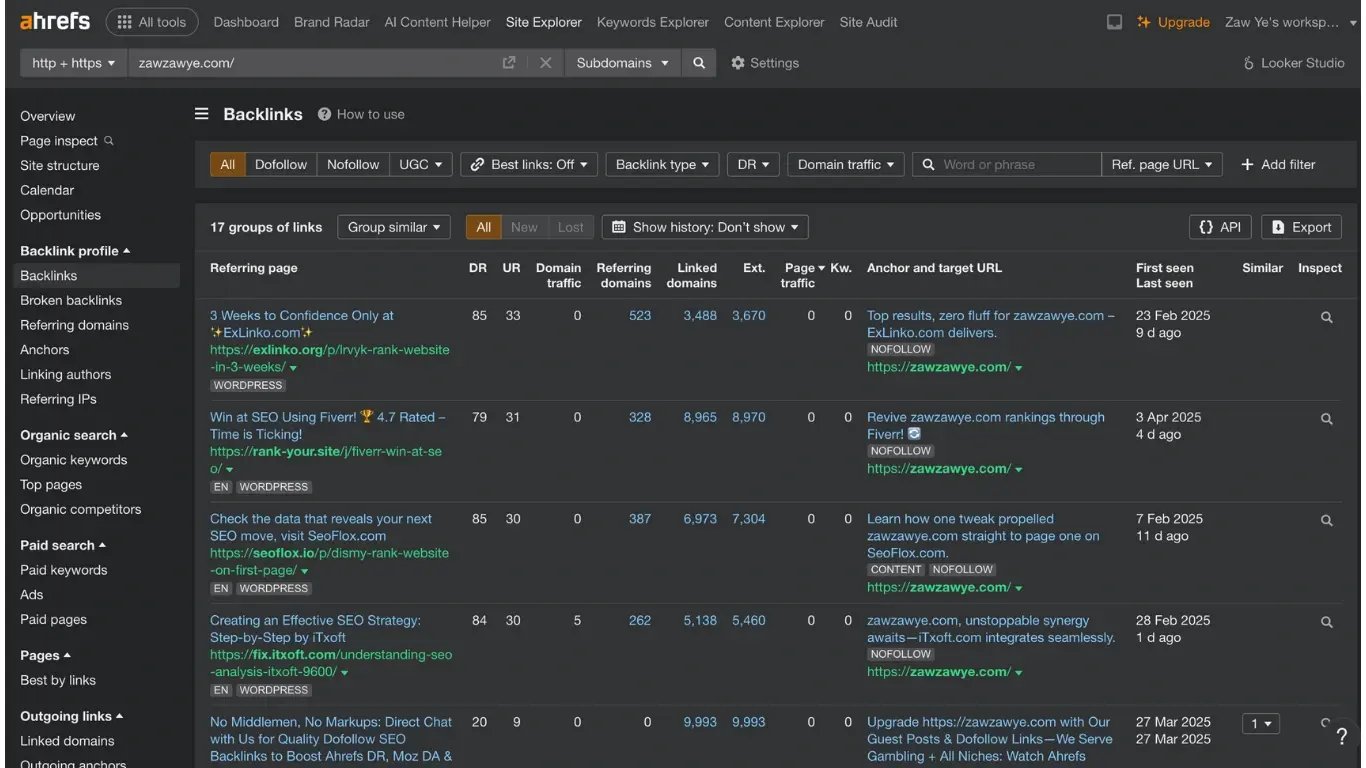
Task: Open the Dashboard tab
Action: (246, 22)
